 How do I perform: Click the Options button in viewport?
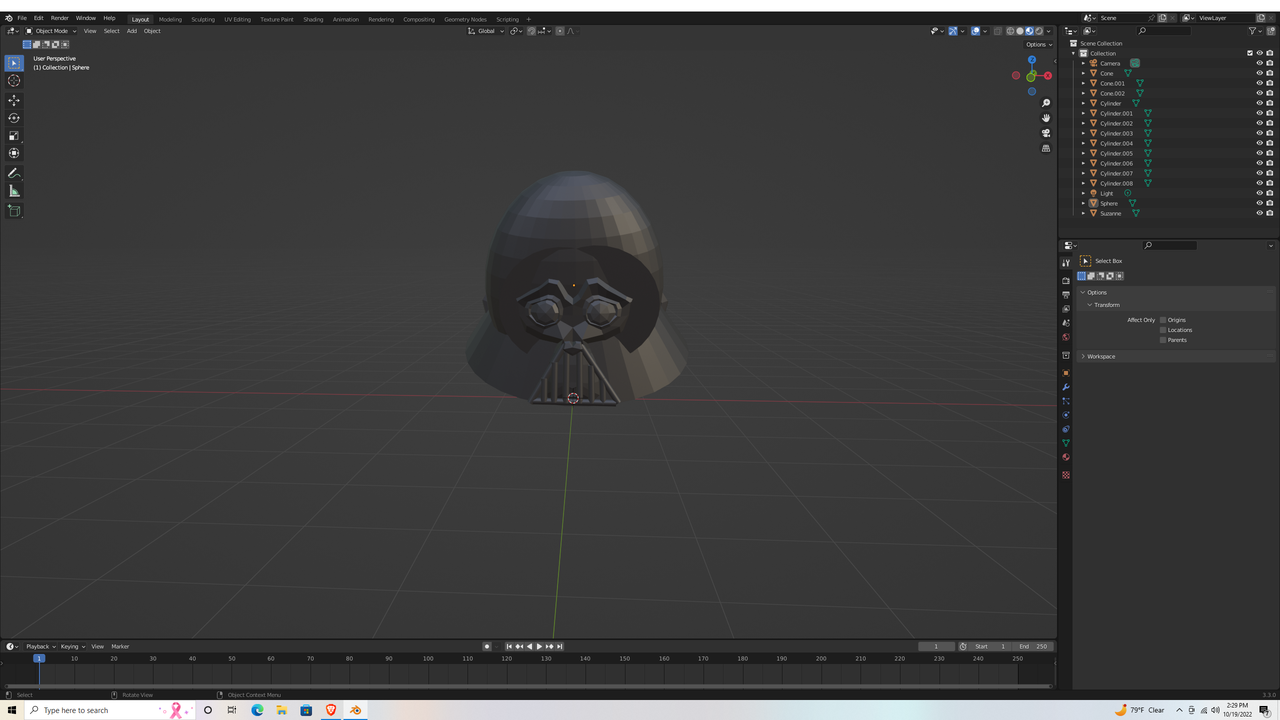coord(1037,44)
